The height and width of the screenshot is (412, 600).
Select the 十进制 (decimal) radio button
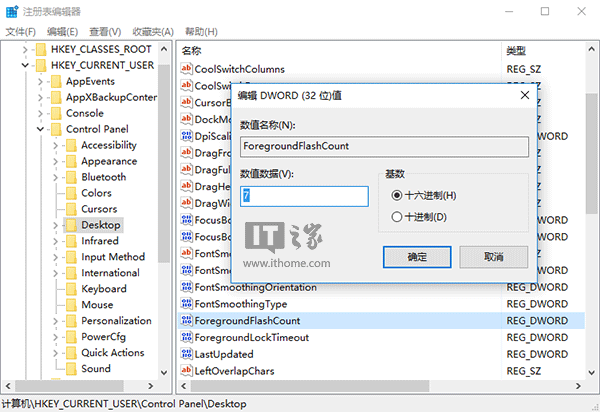[397, 216]
